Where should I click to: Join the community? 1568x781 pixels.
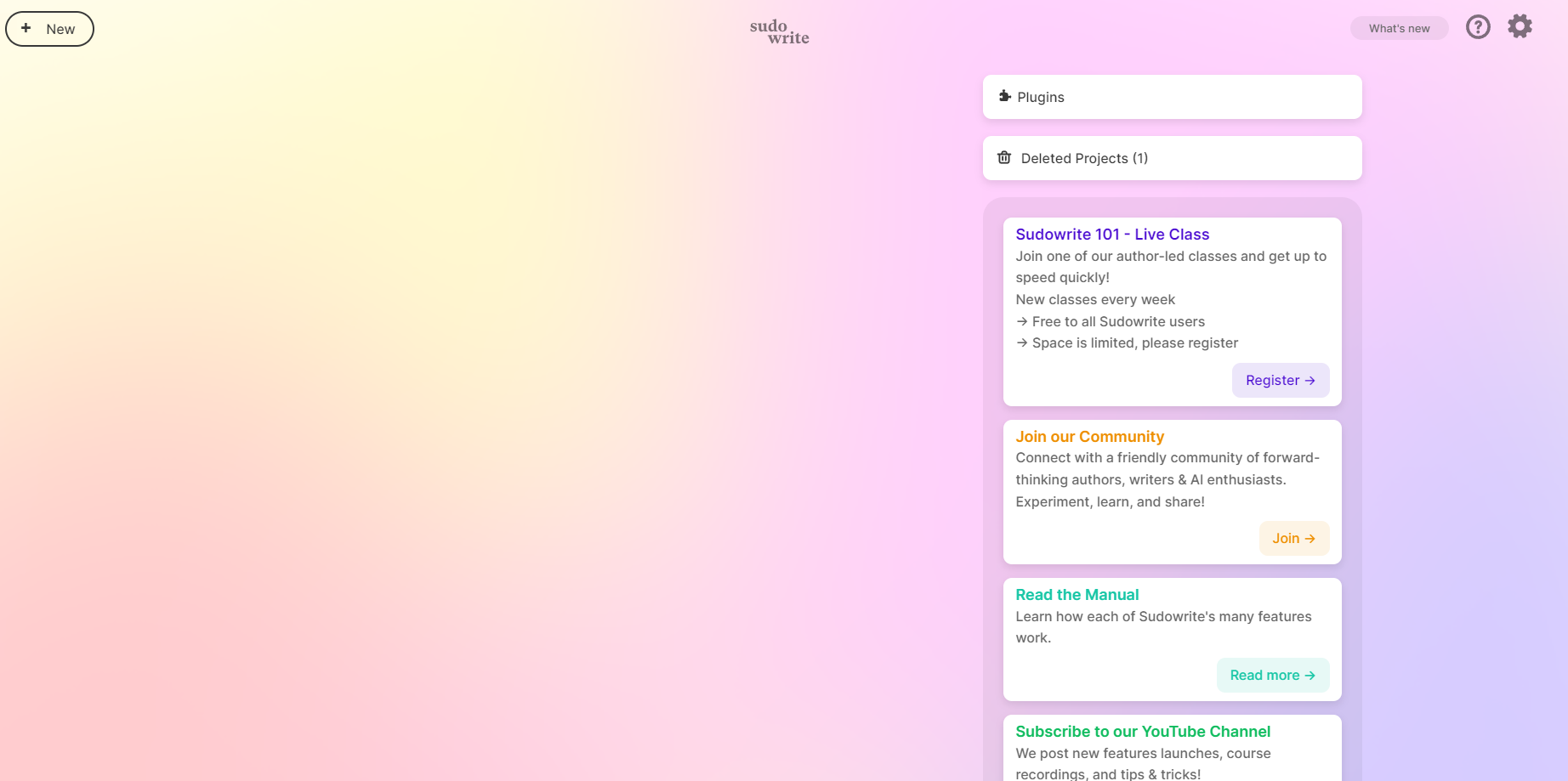[x=1294, y=538]
